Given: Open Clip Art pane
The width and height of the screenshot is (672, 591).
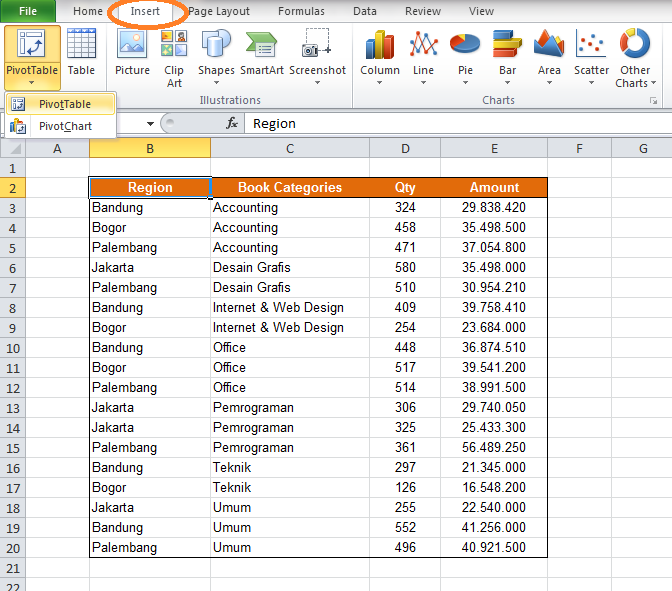Looking at the screenshot, I should point(174,58).
